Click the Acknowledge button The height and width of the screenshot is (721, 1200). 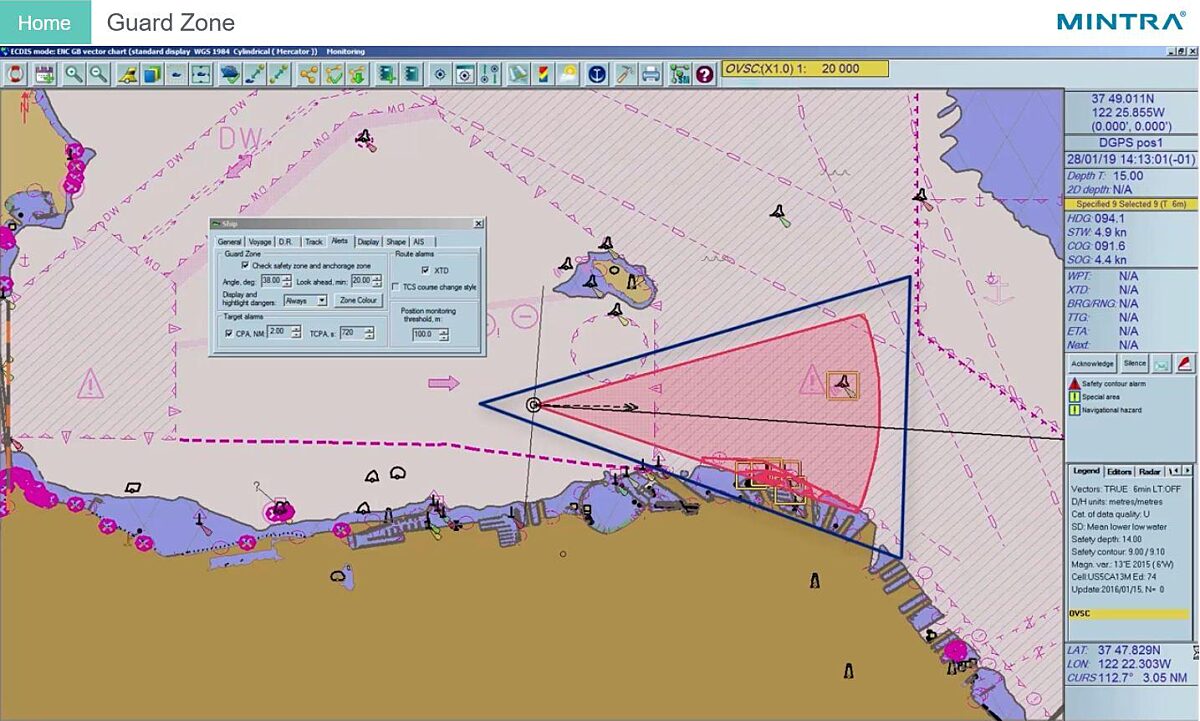1092,364
